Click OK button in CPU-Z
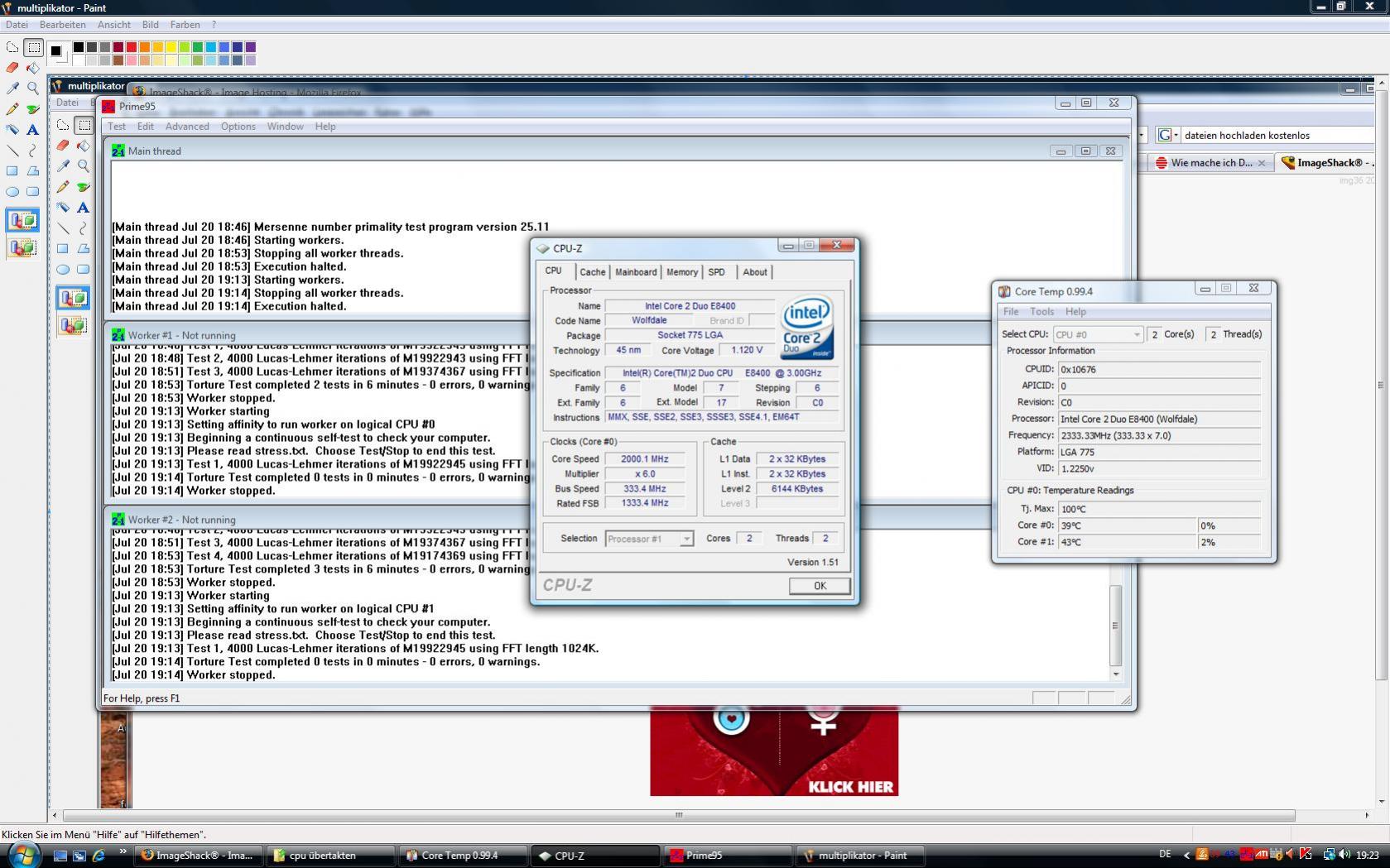 [x=820, y=586]
